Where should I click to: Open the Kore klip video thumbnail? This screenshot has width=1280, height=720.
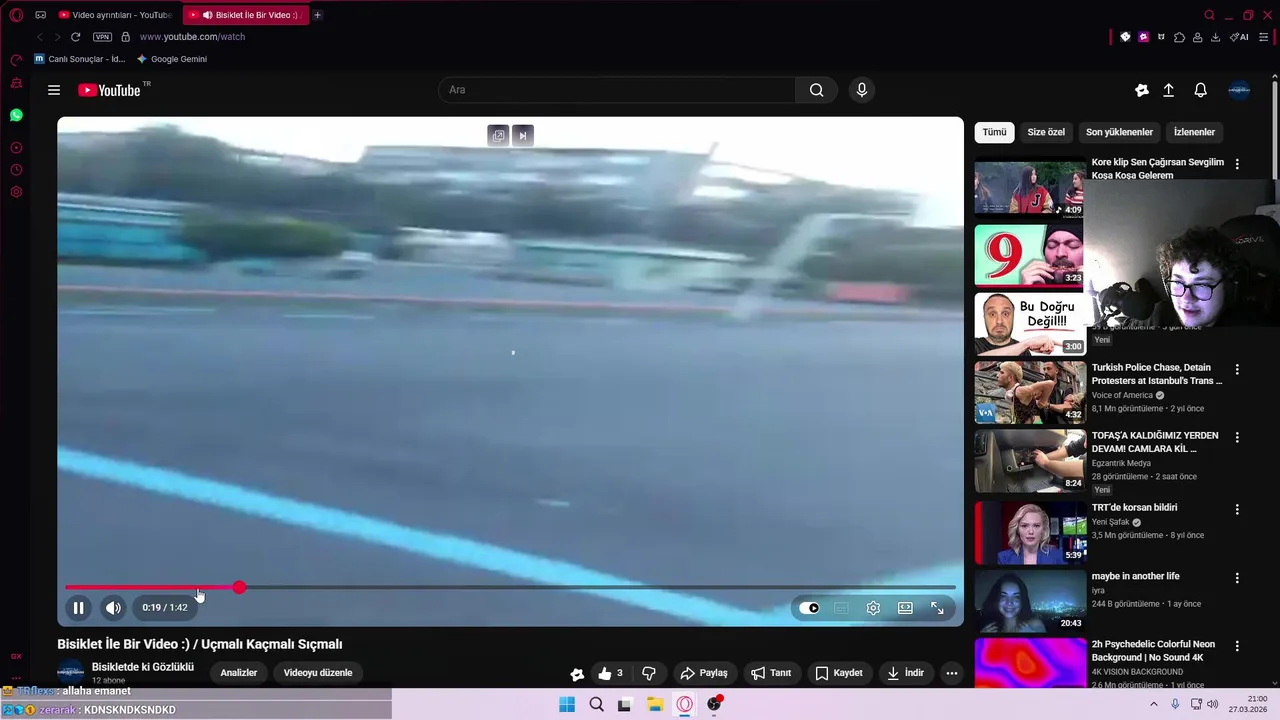[1030, 187]
